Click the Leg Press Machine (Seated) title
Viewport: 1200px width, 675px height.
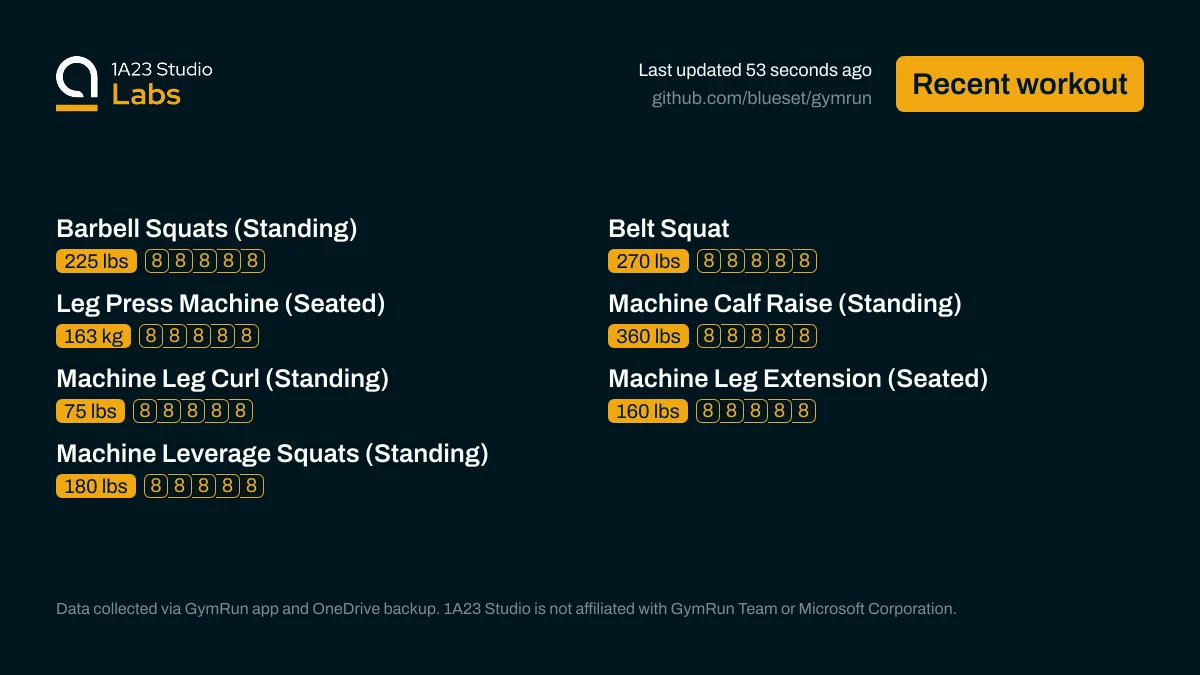tap(220, 303)
